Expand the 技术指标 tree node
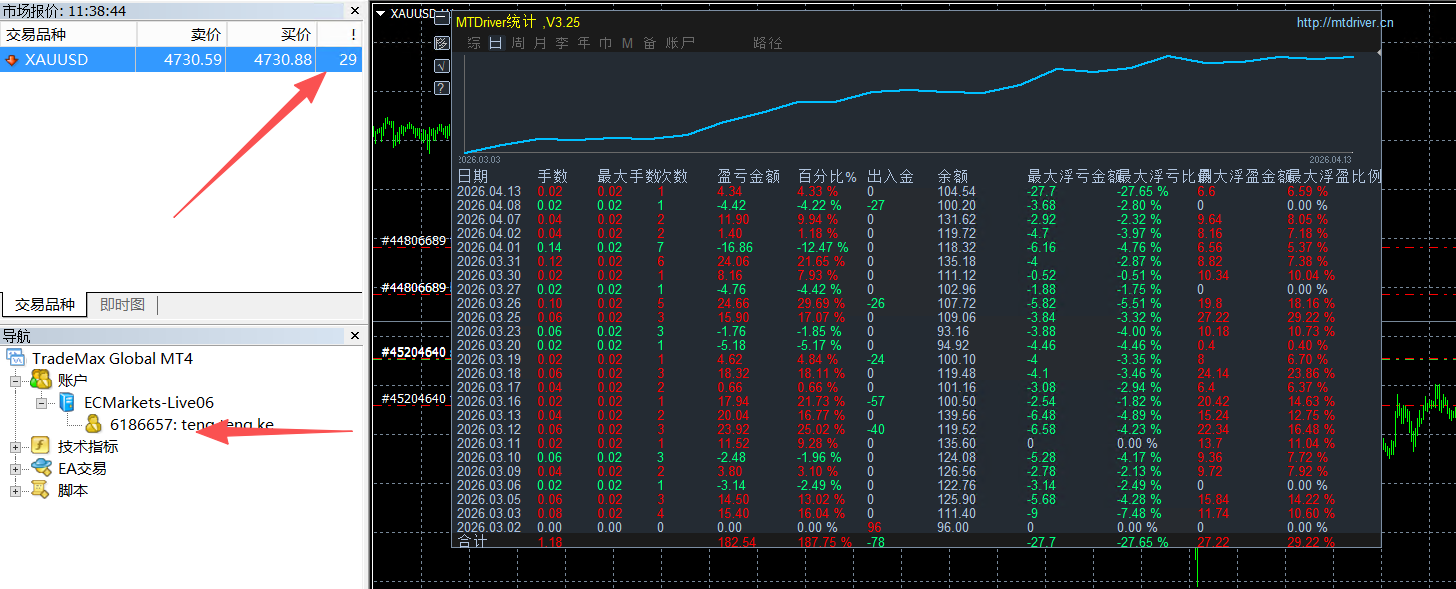The image size is (1456, 589). click(15, 447)
